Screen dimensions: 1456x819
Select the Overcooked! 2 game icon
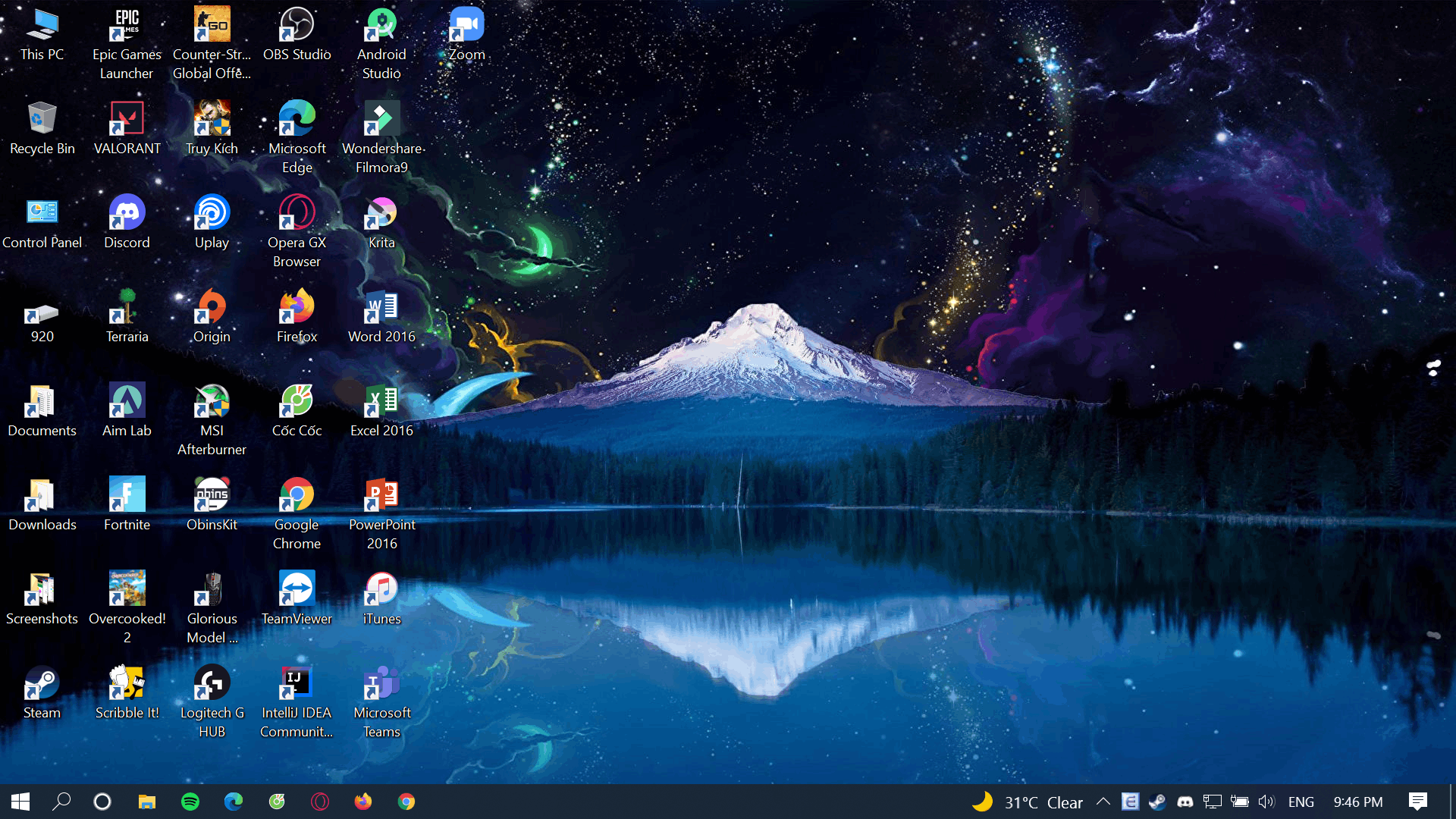[127, 608]
